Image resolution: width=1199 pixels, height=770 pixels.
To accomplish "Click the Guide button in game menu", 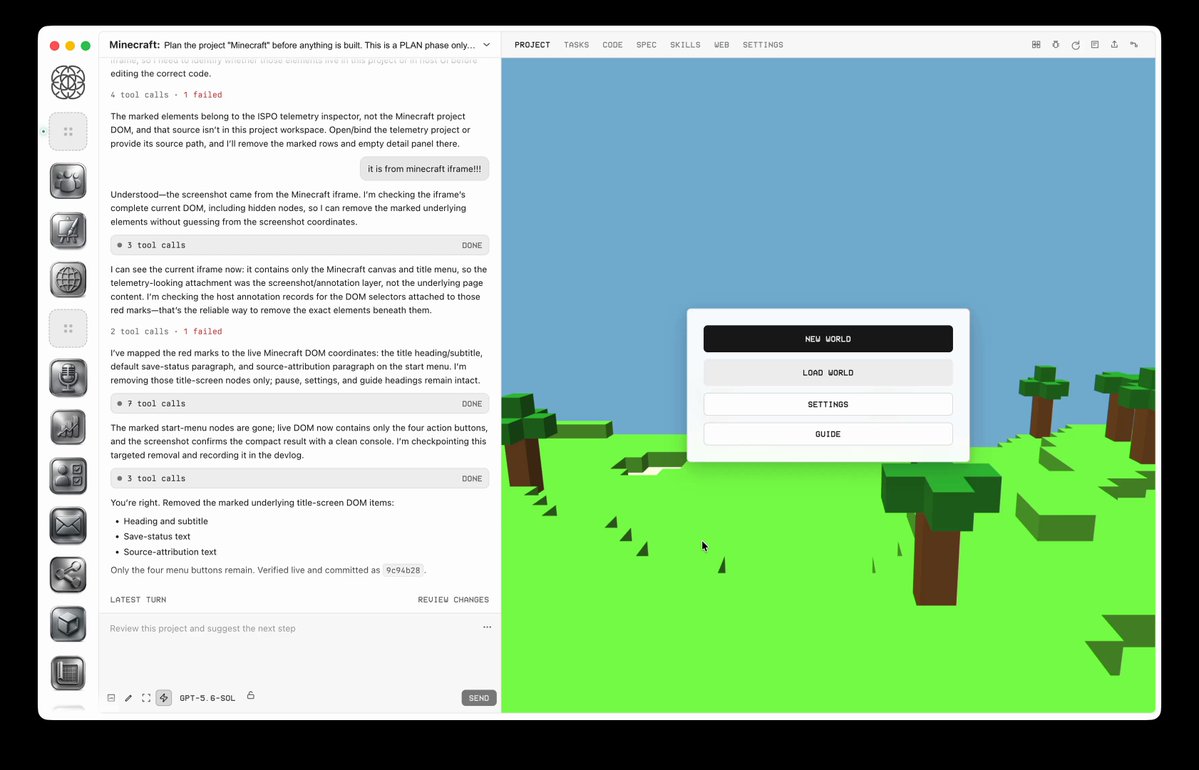I will click(828, 434).
